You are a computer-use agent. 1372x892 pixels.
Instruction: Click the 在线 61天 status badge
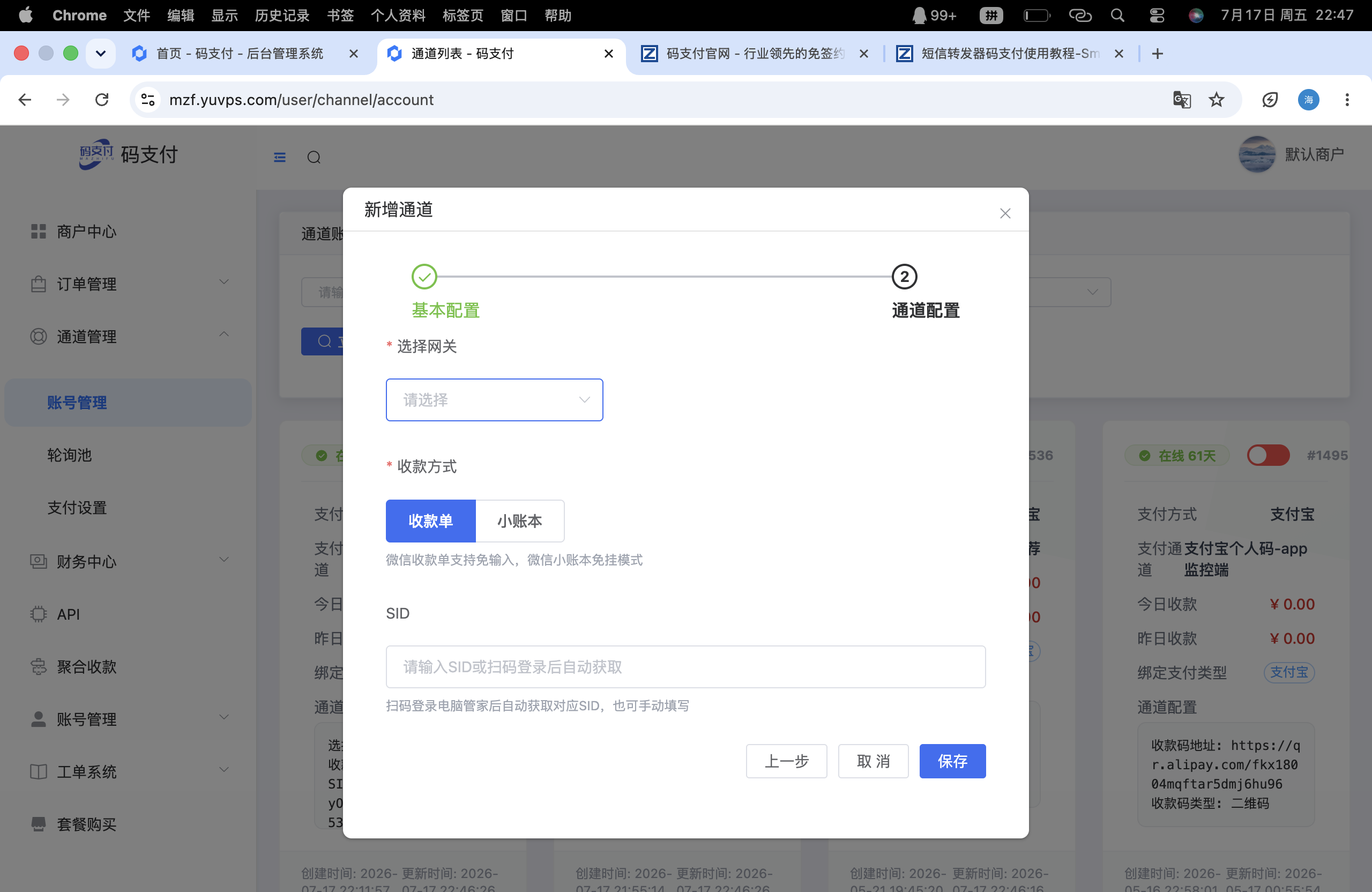pyautogui.click(x=1177, y=456)
